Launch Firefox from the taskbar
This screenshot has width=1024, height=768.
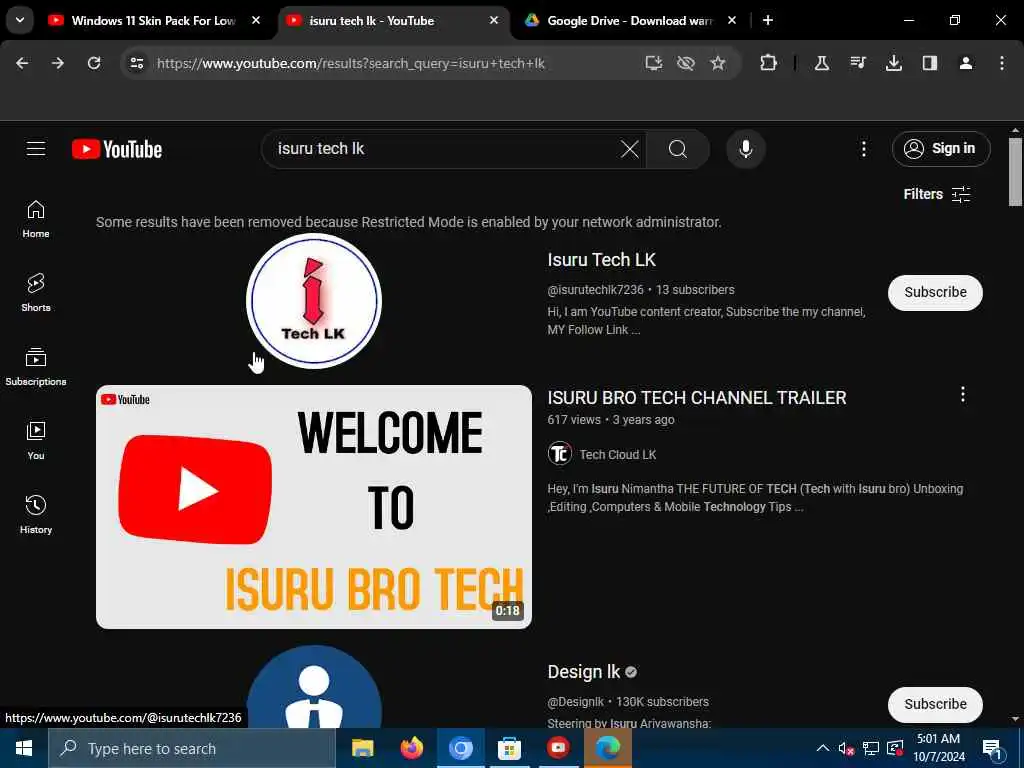411,748
